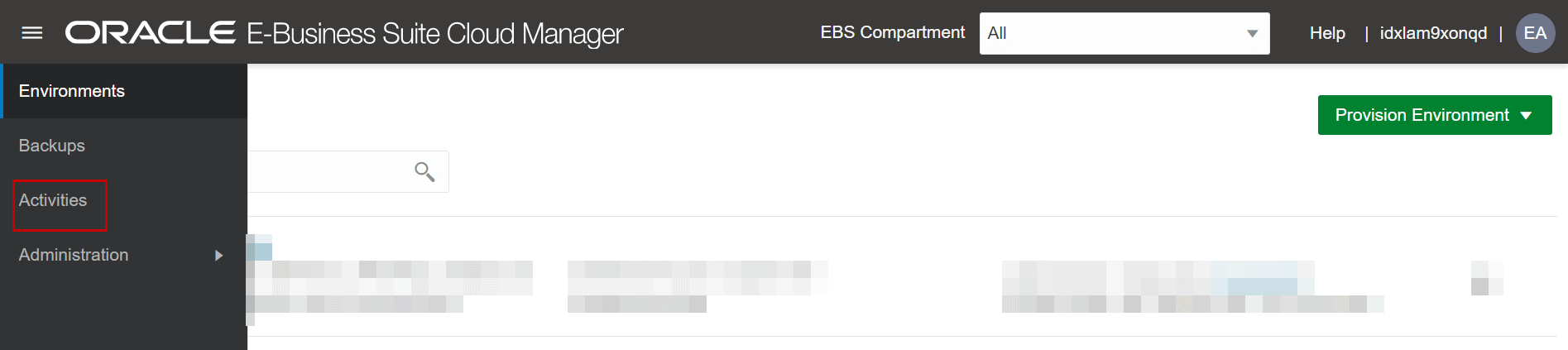Click the EBS Compartment label
1568x350 pixels.
pos(892,32)
